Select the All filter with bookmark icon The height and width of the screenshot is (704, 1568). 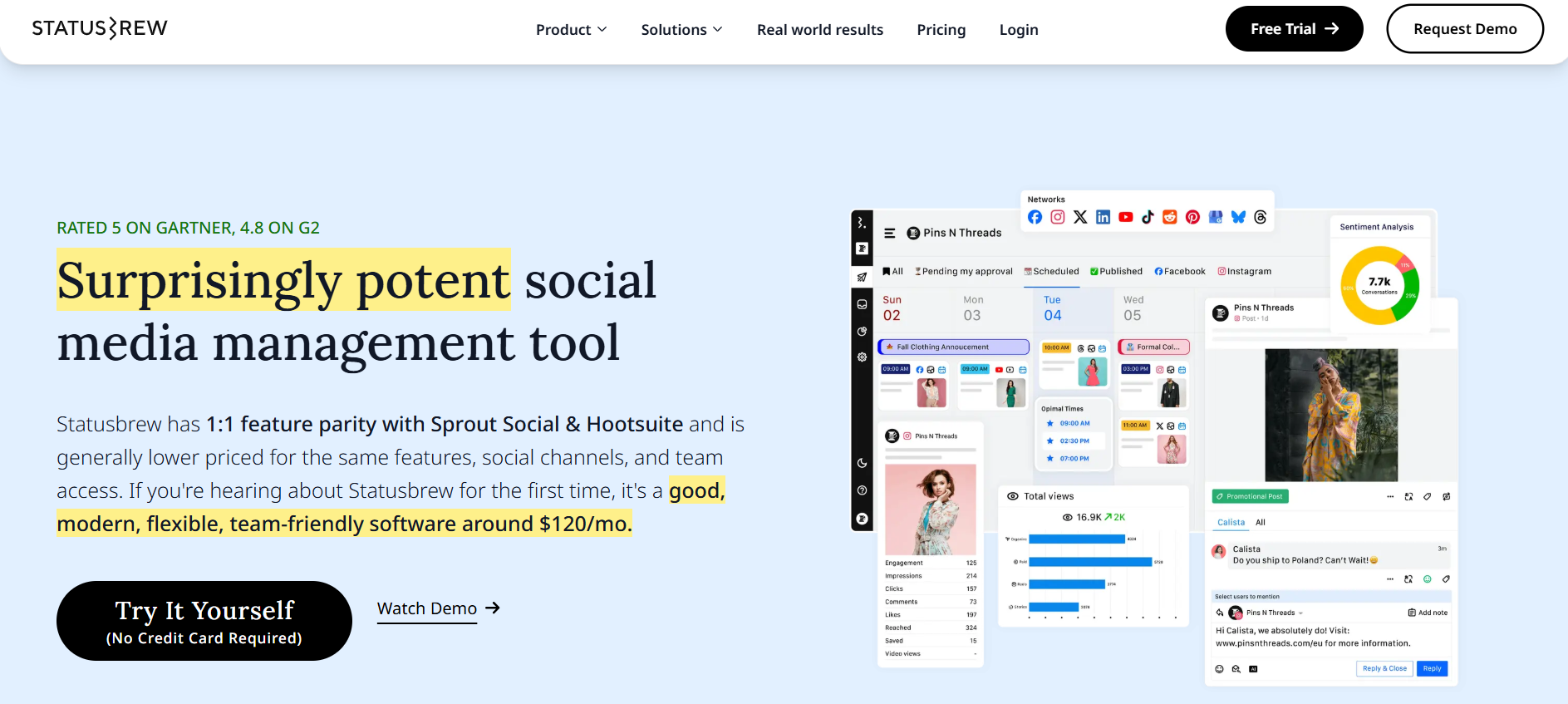[892, 271]
